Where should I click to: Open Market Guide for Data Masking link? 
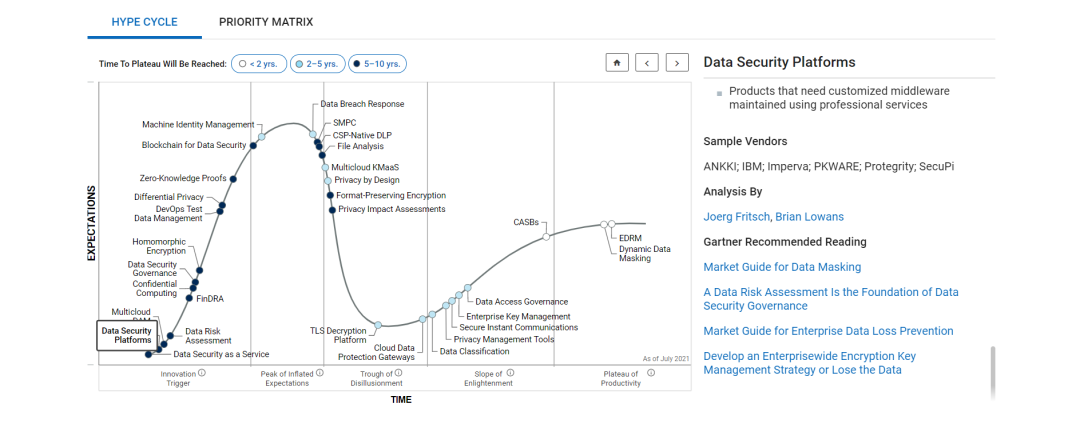(x=782, y=267)
